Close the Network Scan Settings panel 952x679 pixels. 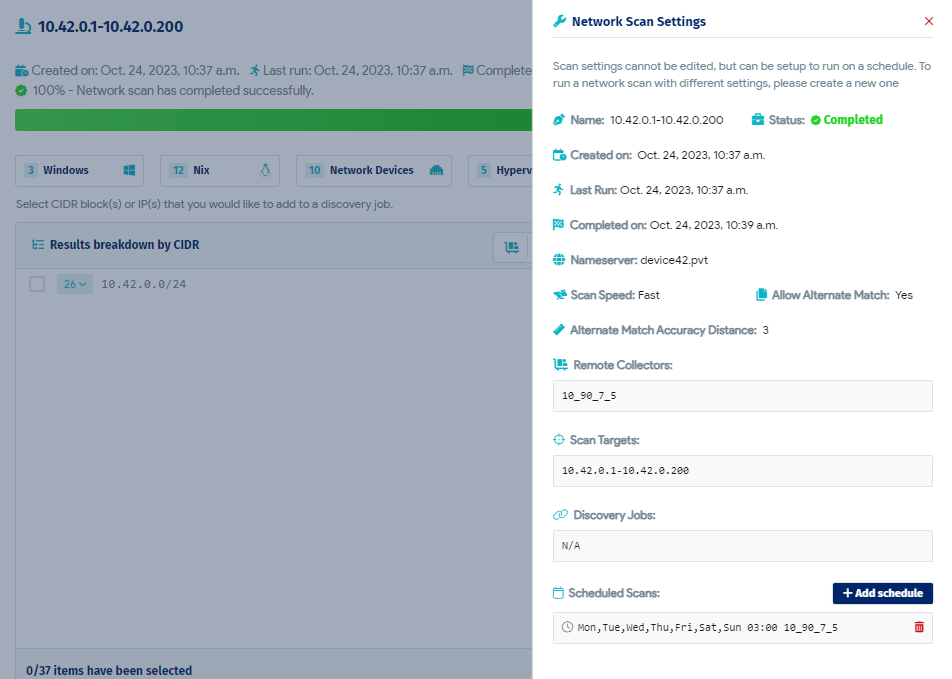click(928, 21)
